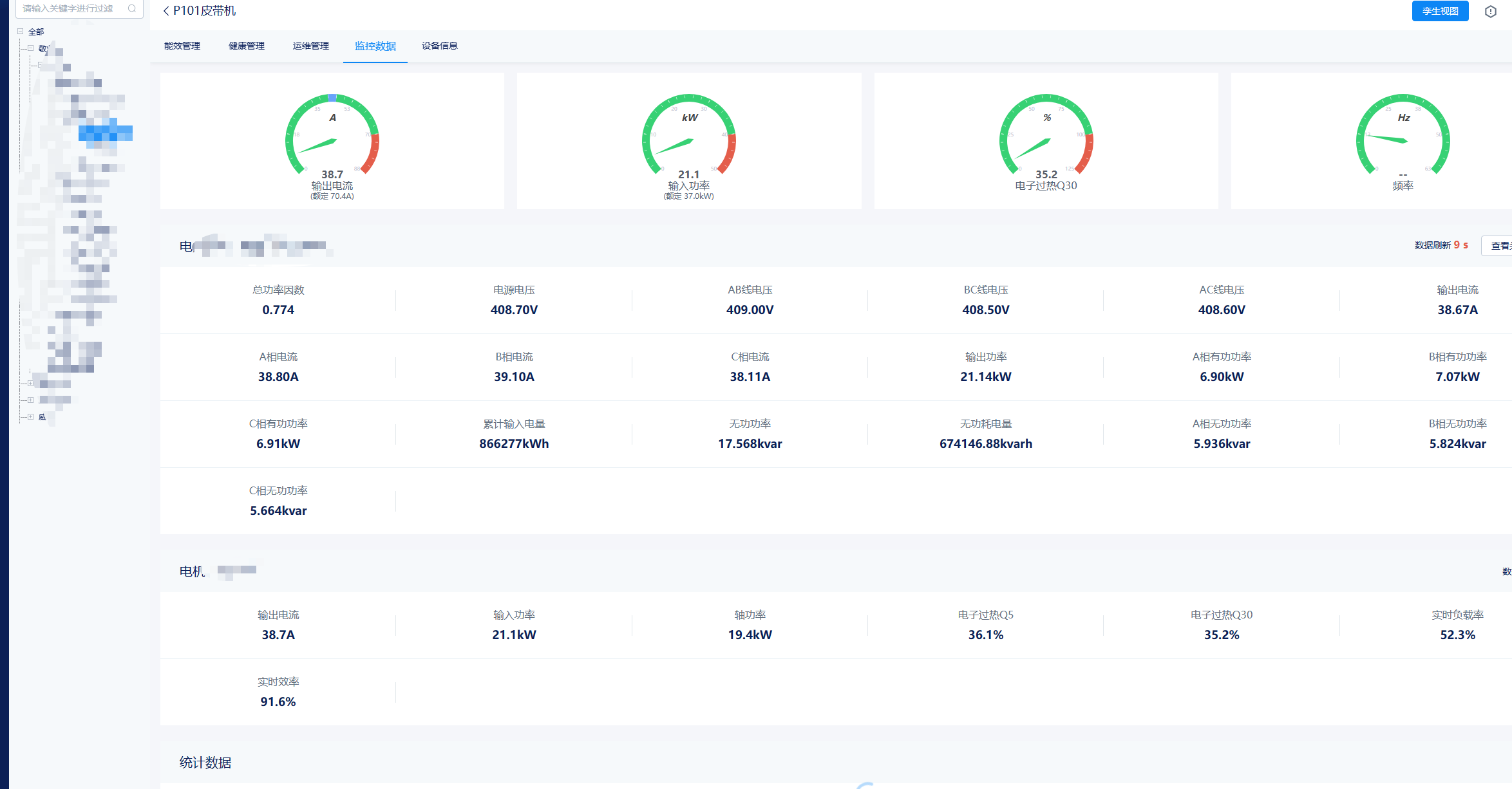Switch to the 运维管理 tab
Viewport: 1512px width, 789px height.
pos(311,46)
